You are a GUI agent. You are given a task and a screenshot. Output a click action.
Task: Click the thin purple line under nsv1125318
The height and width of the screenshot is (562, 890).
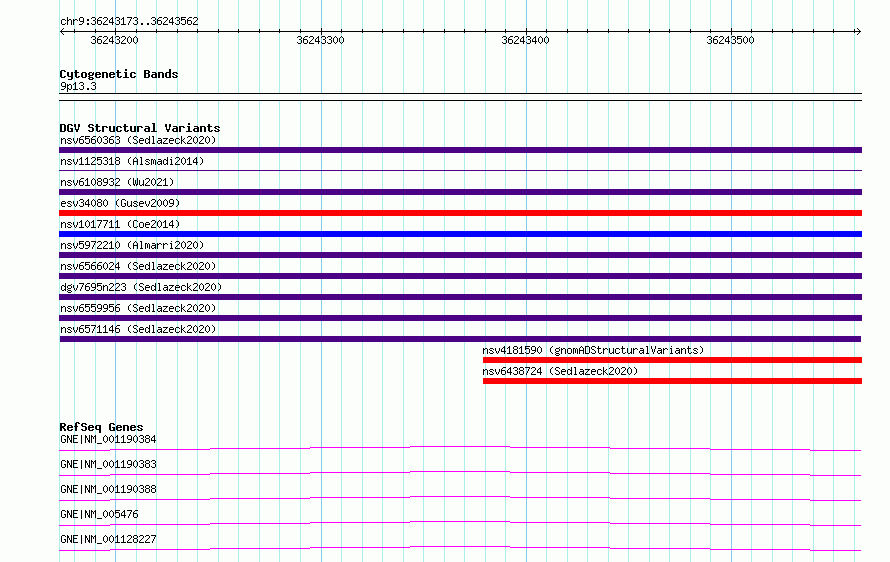460,170
